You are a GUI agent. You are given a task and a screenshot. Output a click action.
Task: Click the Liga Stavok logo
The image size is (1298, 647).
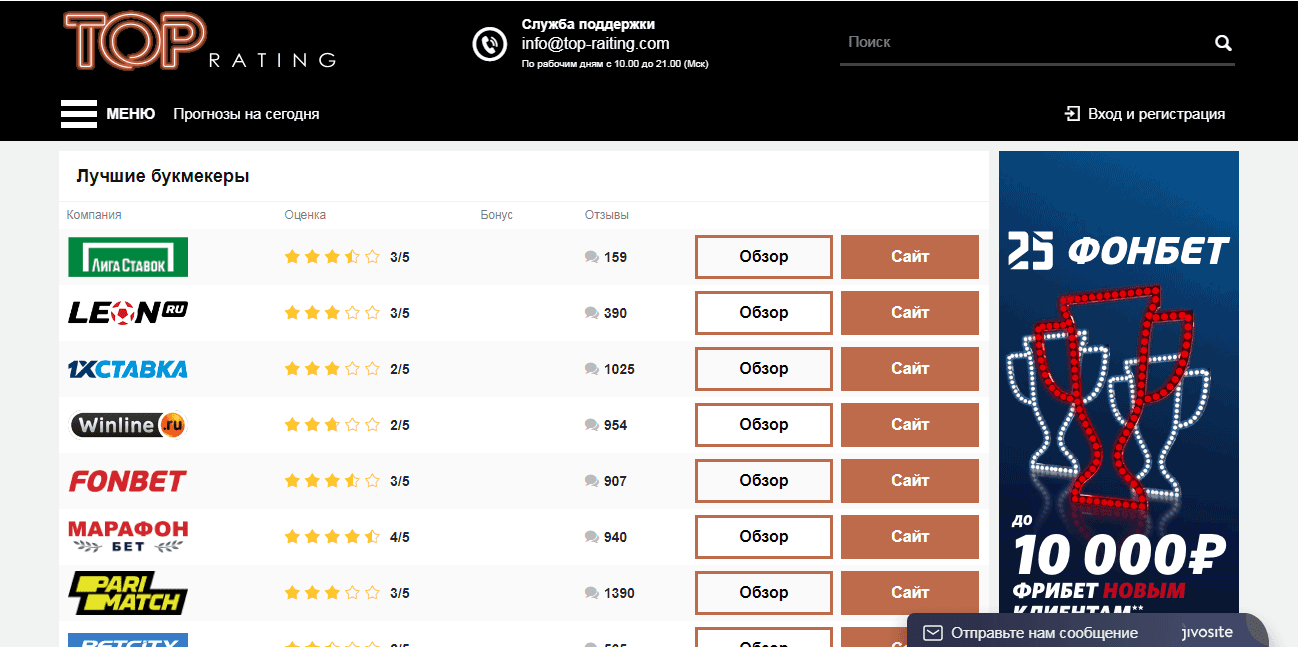(x=128, y=257)
